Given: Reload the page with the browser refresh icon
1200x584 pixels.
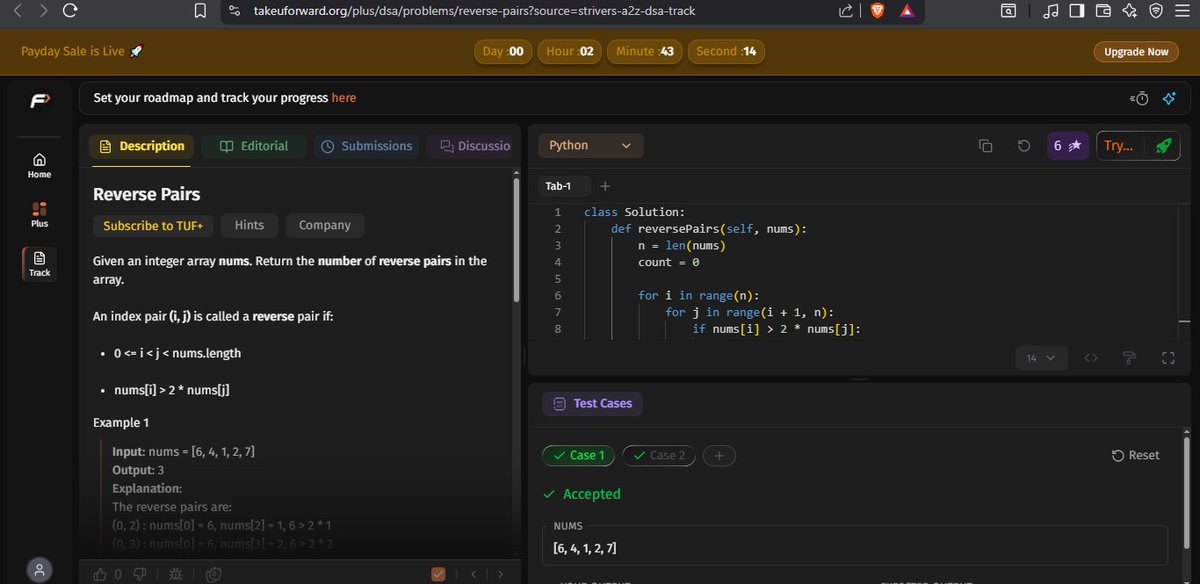Looking at the screenshot, I should click(69, 11).
